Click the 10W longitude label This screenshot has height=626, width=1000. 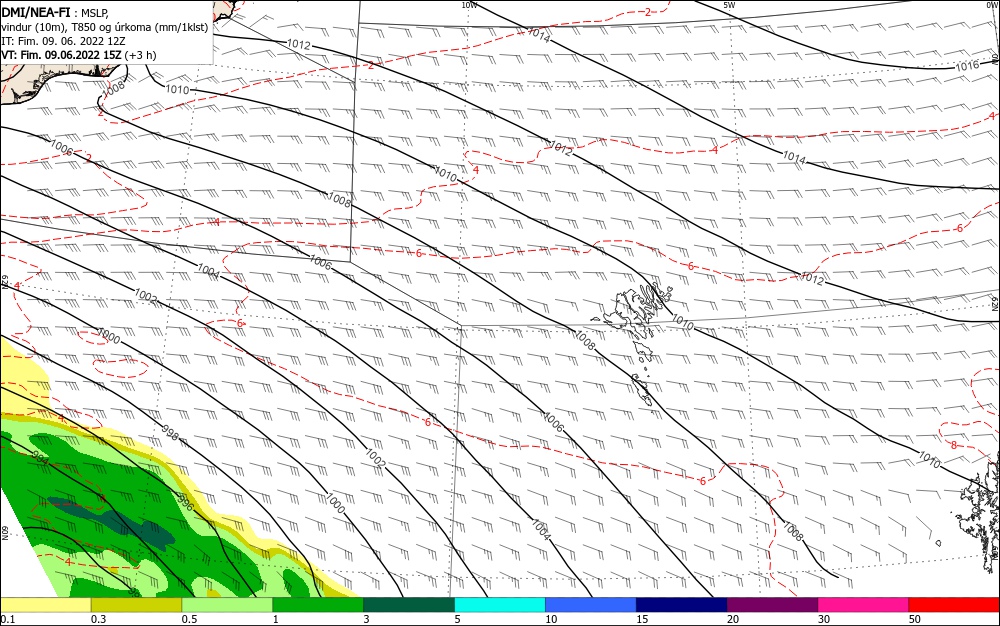click(x=469, y=5)
